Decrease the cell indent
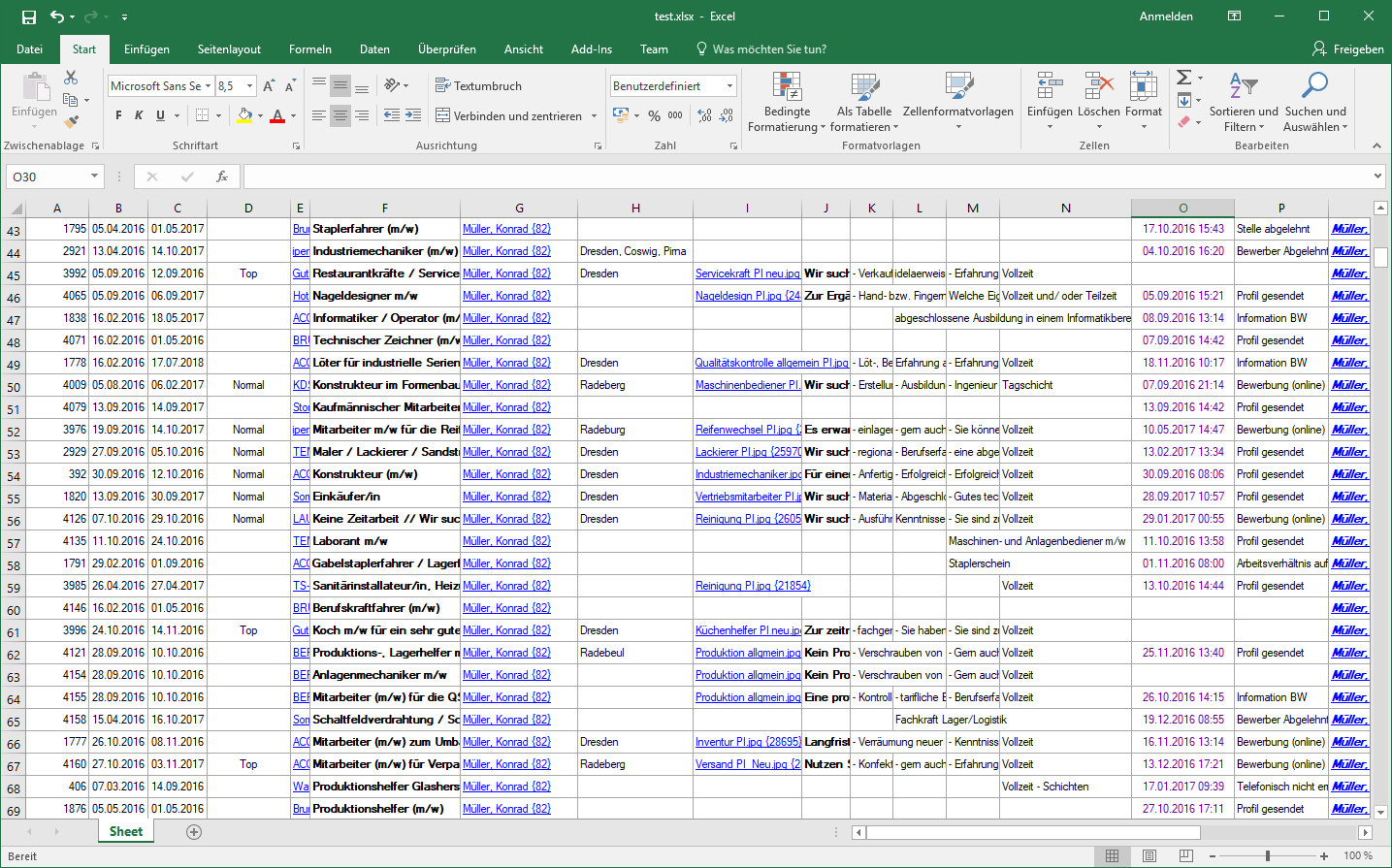The image size is (1392, 868). tap(392, 115)
